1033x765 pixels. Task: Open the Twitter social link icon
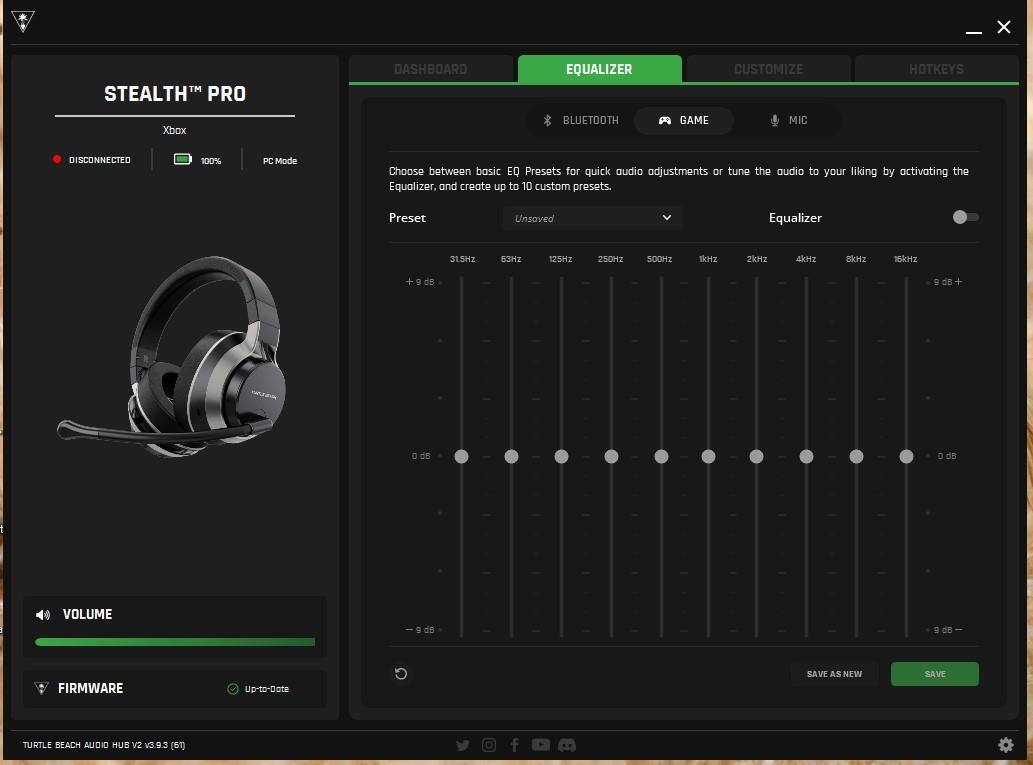pyautogui.click(x=463, y=745)
